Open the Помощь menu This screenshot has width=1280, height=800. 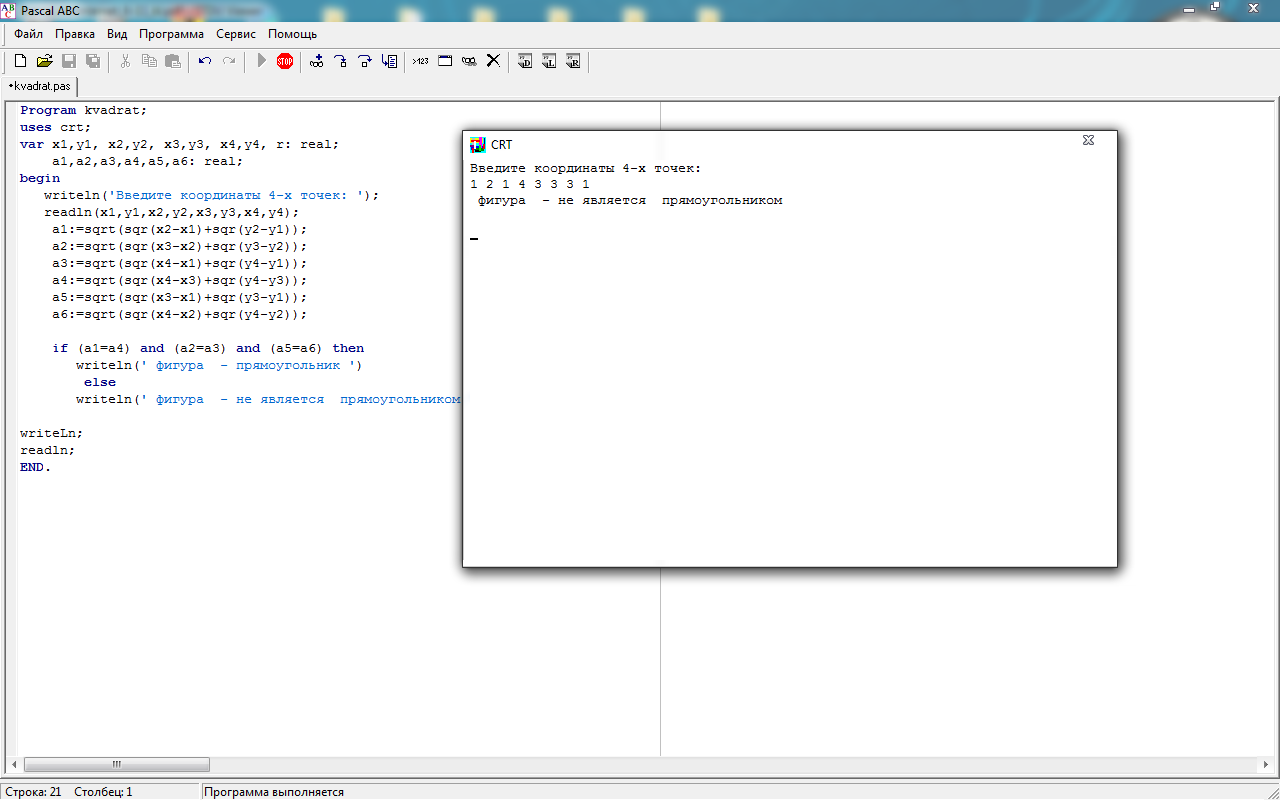(292, 33)
